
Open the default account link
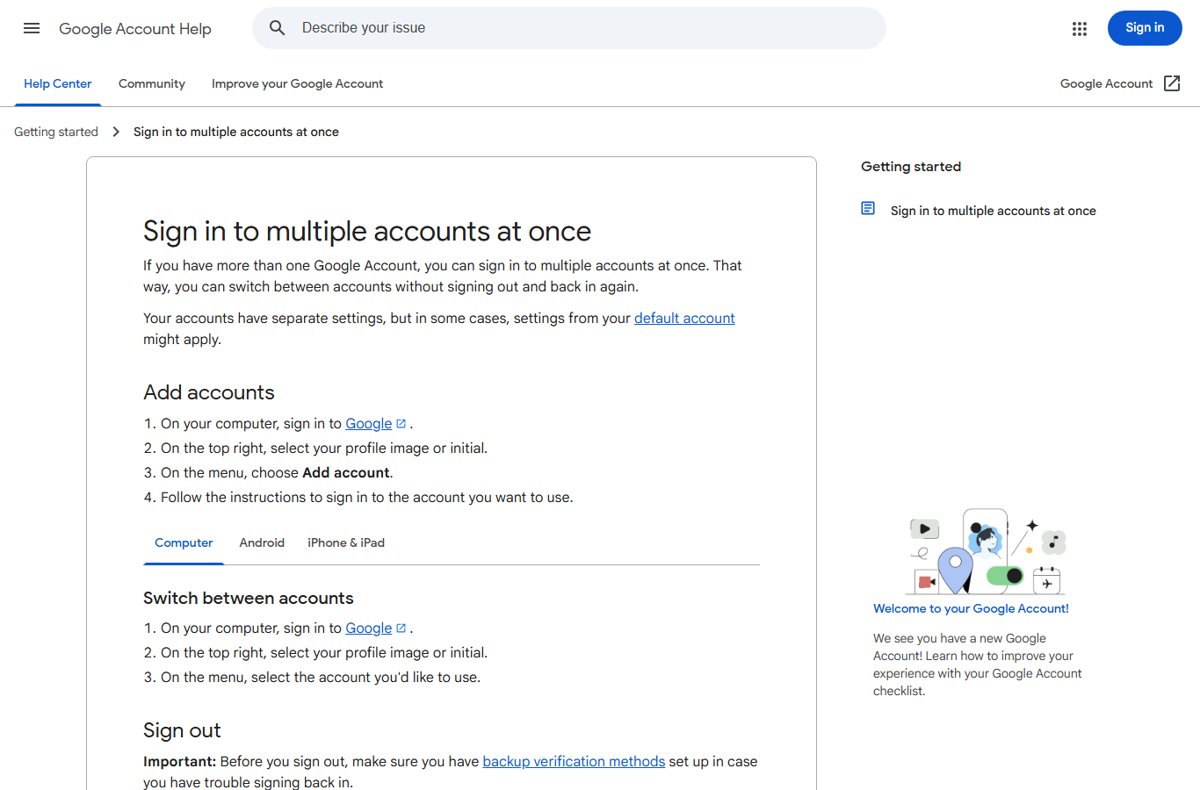point(684,318)
